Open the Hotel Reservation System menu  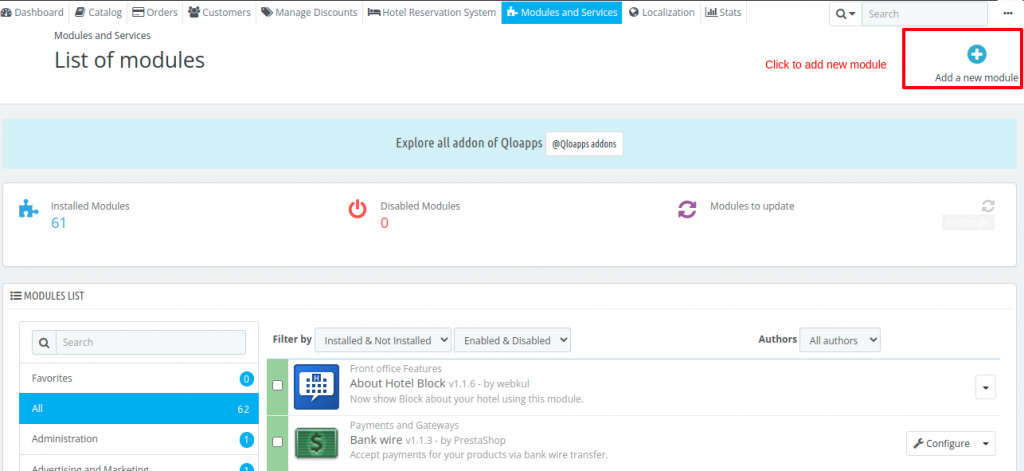(432, 12)
